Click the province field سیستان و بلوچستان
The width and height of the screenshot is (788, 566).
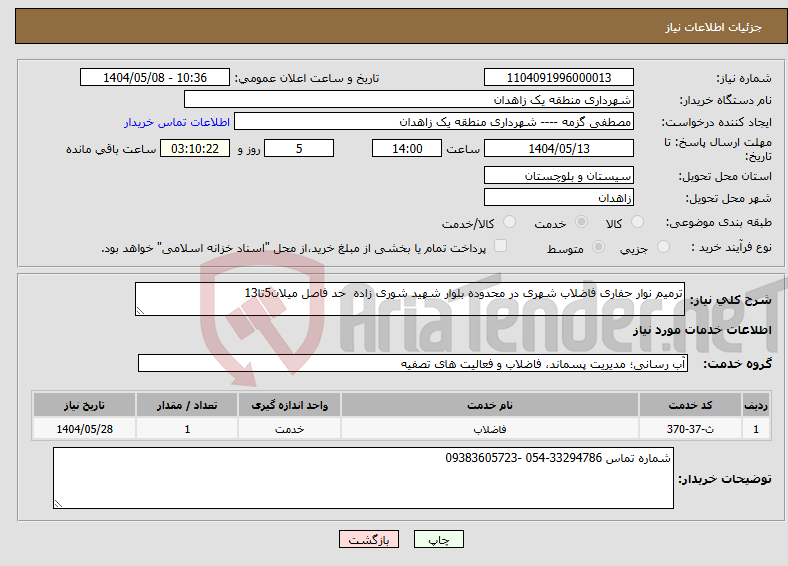(x=559, y=175)
